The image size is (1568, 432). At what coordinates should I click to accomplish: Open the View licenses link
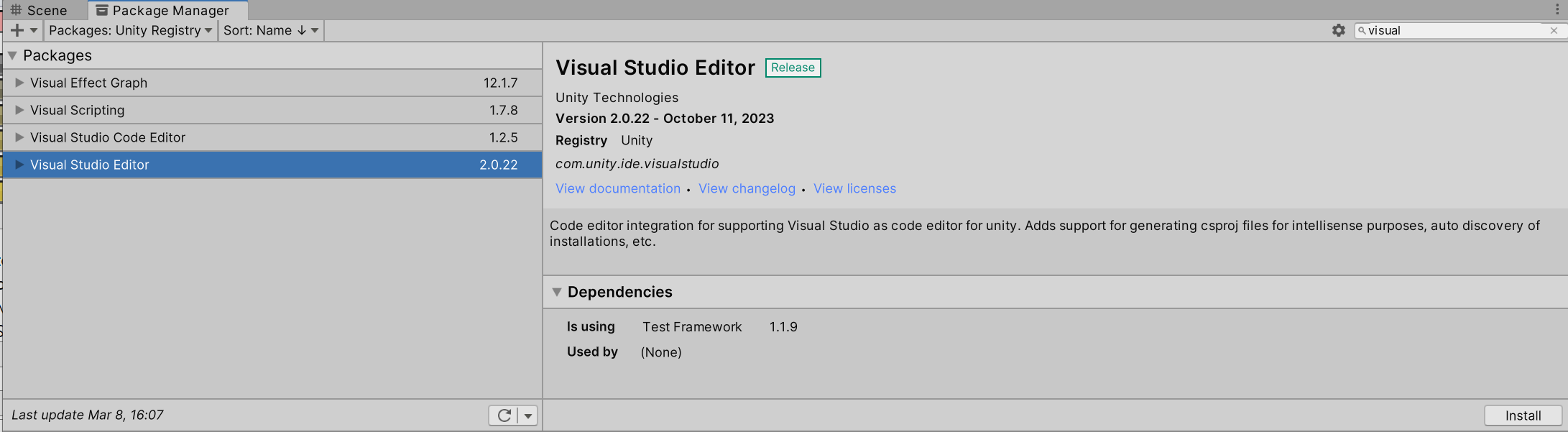[854, 188]
